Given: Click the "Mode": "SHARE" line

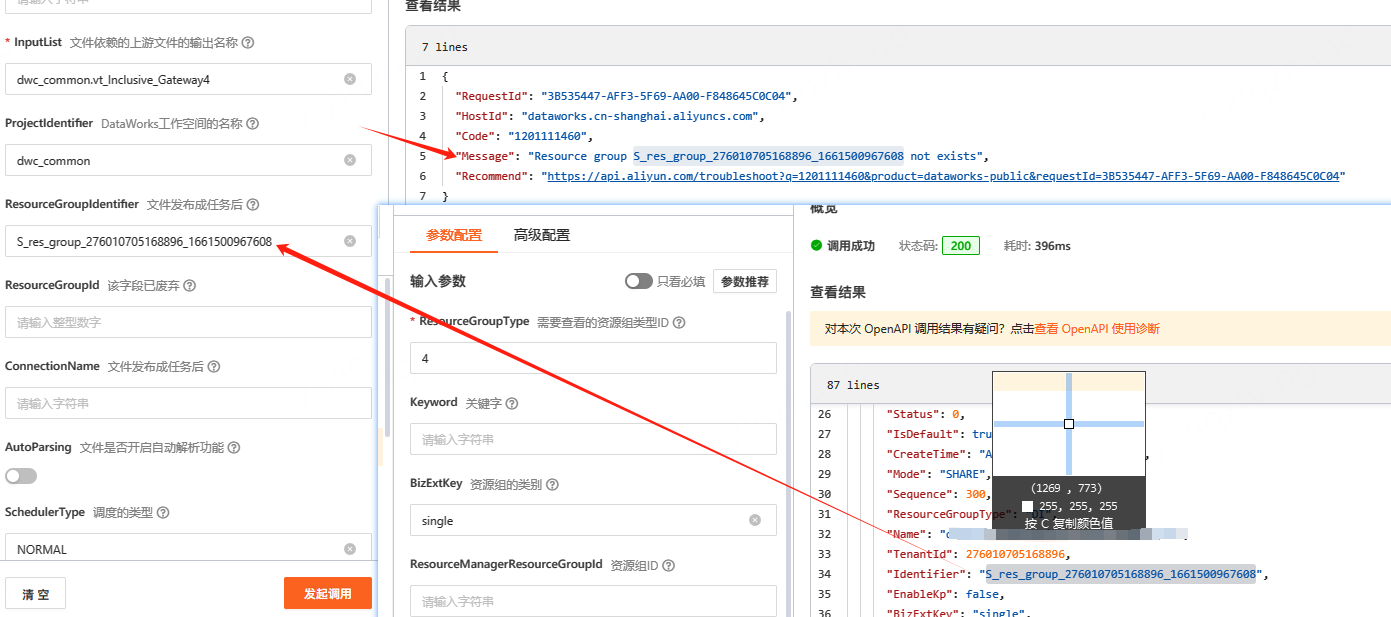Looking at the screenshot, I should pyautogui.click(x=938, y=474).
